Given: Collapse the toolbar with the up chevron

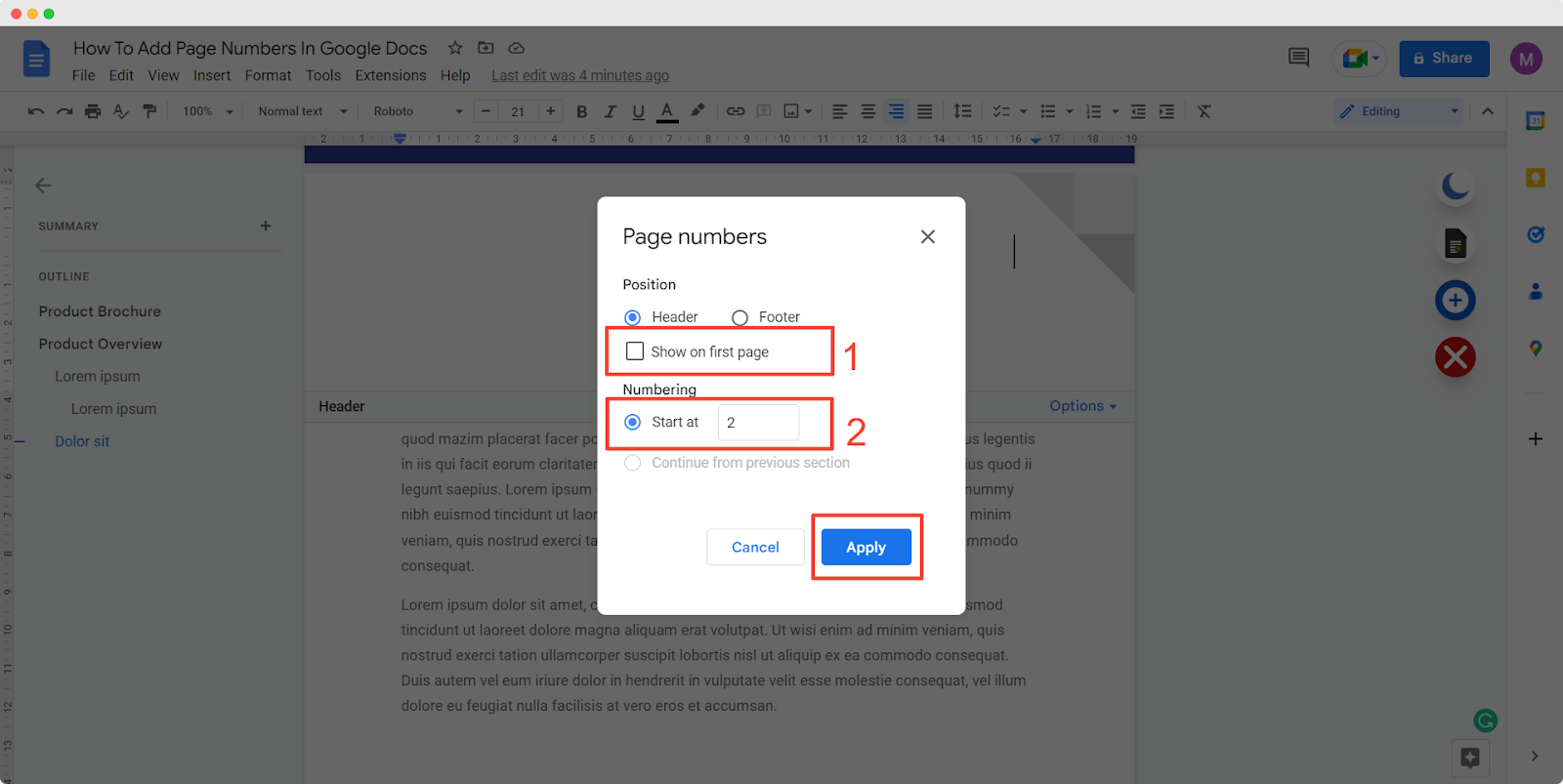Looking at the screenshot, I should [1488, 111].
